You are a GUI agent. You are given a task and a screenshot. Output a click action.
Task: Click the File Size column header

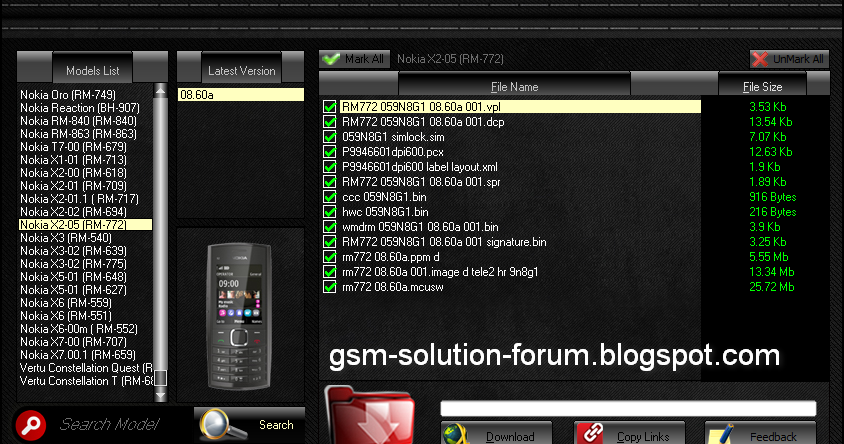[x=762, y=86]
